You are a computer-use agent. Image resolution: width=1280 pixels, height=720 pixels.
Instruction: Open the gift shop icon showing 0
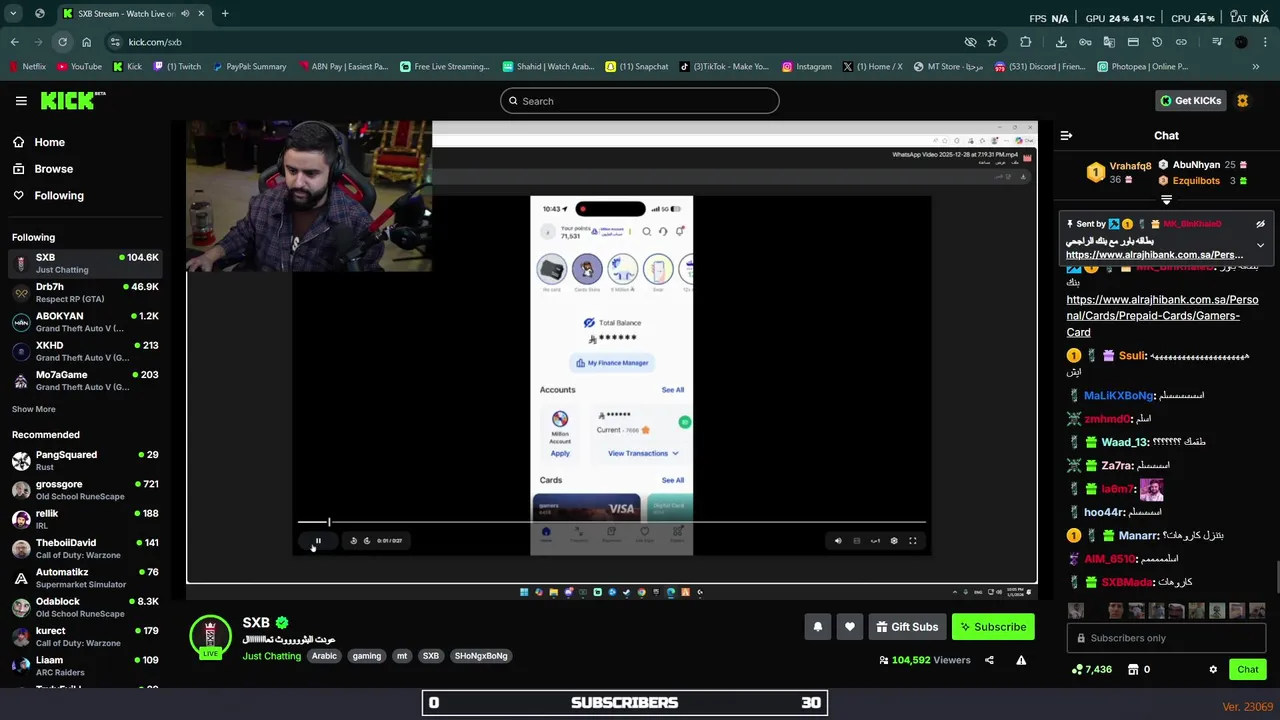click(x=1139, y=670)
